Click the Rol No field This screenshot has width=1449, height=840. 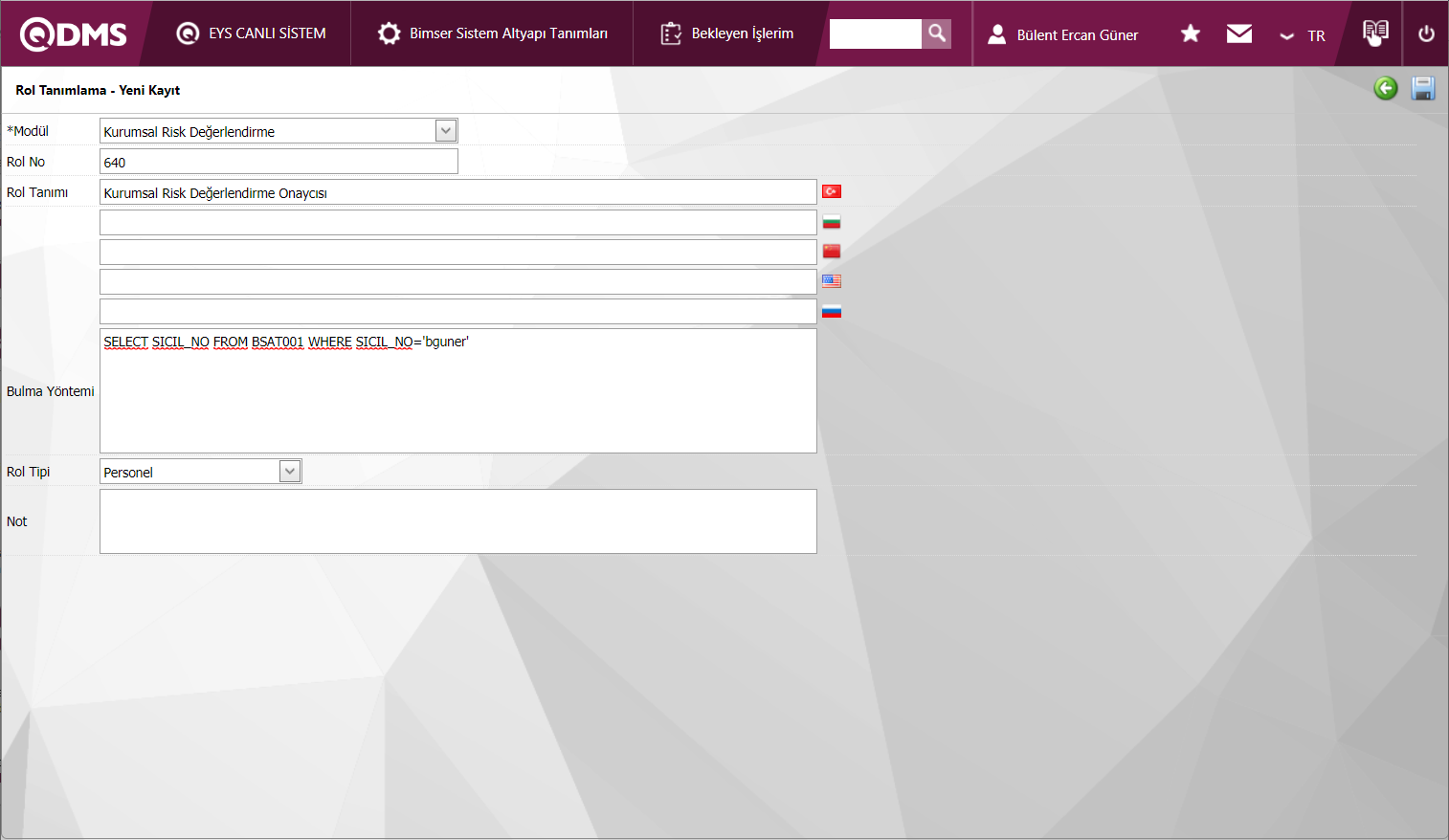[x=279, y=162]
